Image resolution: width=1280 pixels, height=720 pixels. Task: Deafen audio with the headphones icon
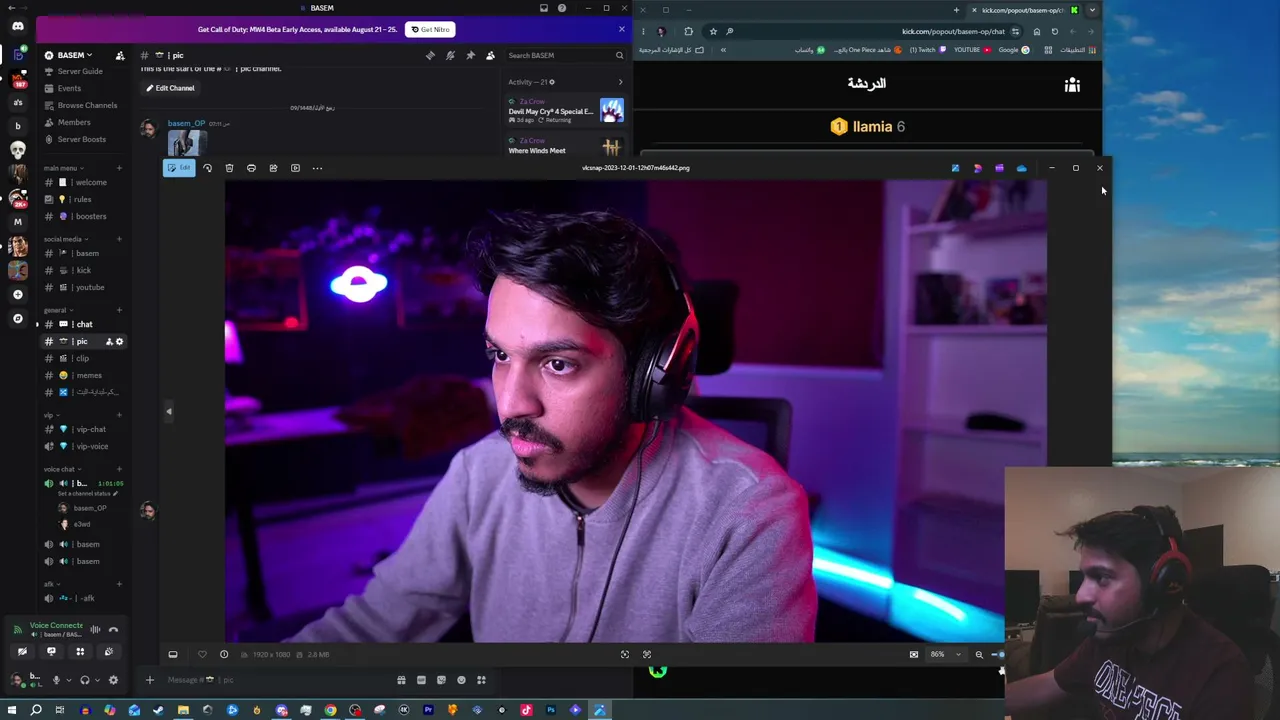click(x=84, y=680)
